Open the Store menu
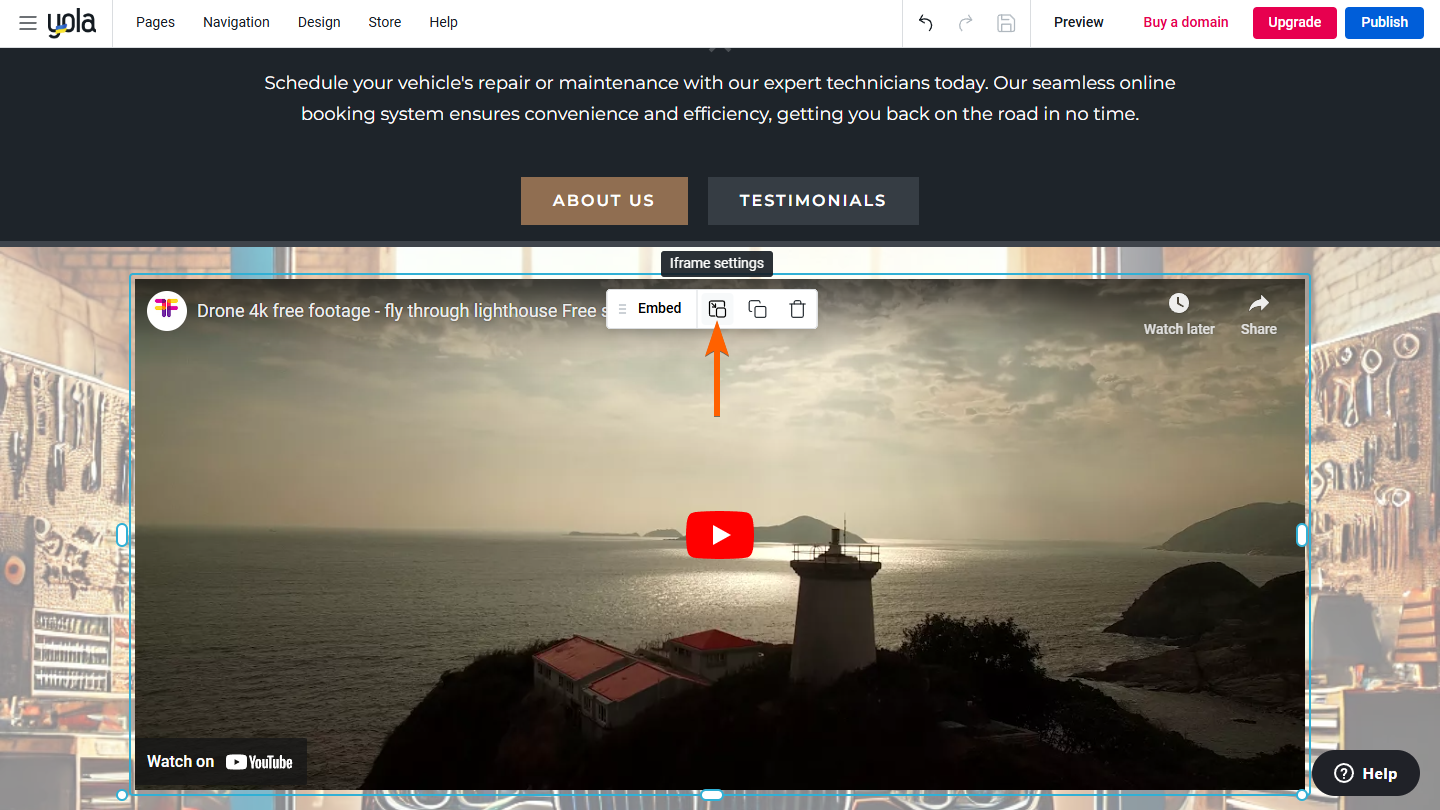Screen dimensions: 1440x810 [x=384, y=22]
